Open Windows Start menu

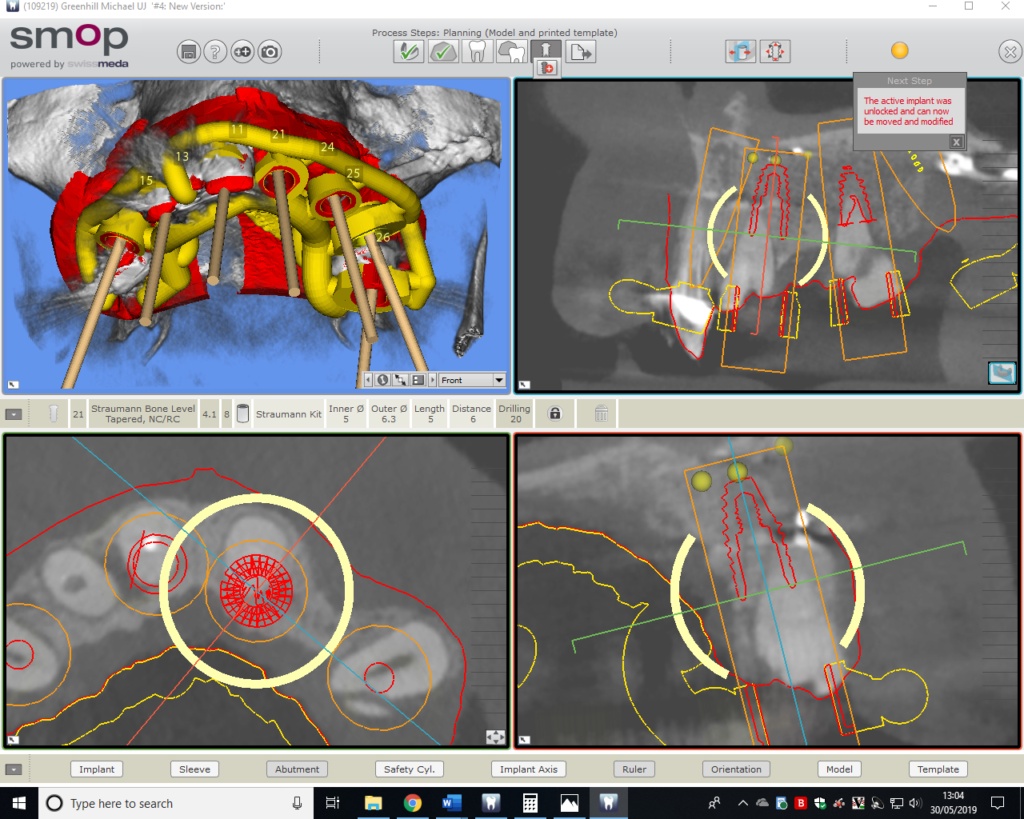[x=19, y=803]
